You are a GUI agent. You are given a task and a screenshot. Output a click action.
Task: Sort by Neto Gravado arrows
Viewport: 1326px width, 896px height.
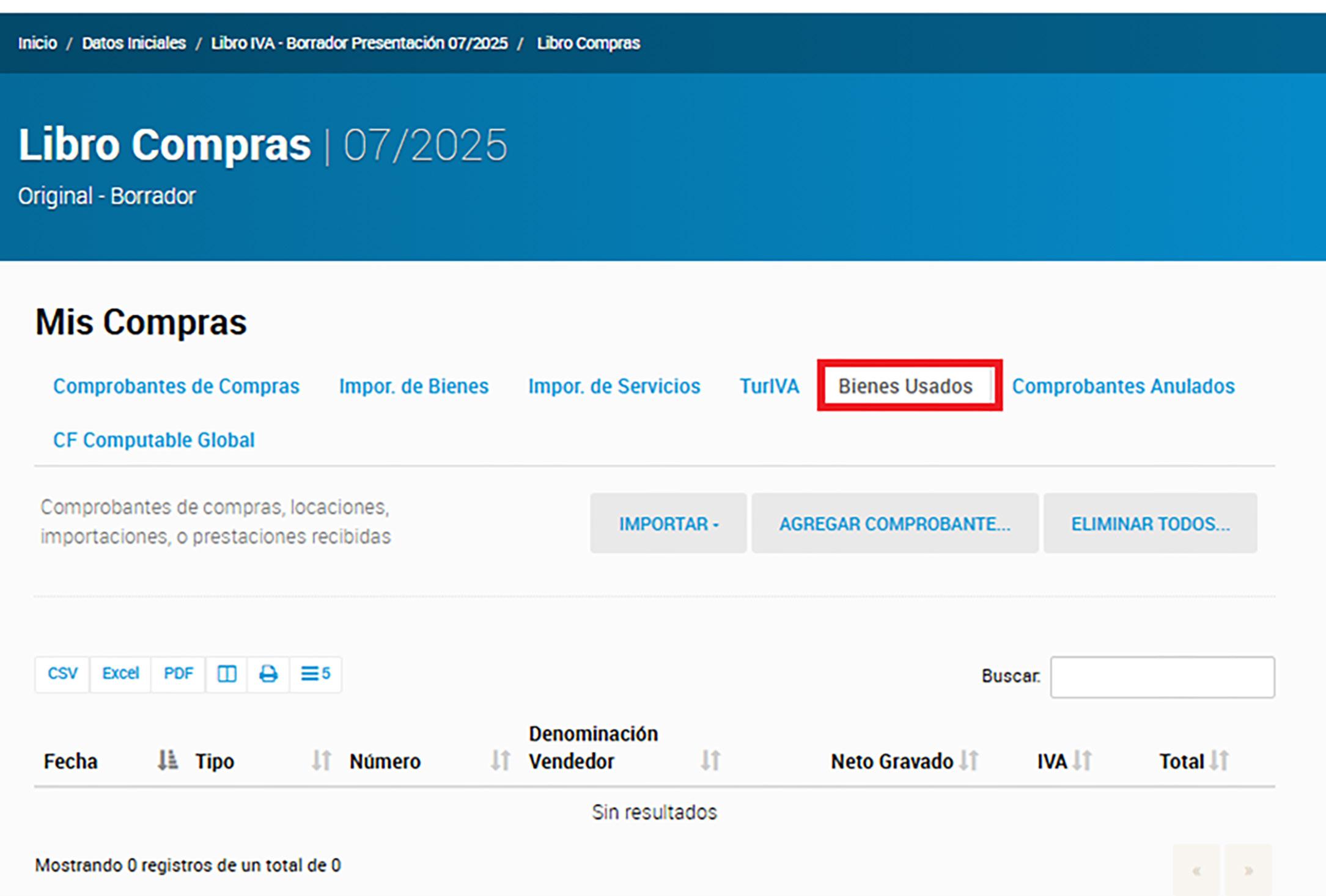coord(969,761)
